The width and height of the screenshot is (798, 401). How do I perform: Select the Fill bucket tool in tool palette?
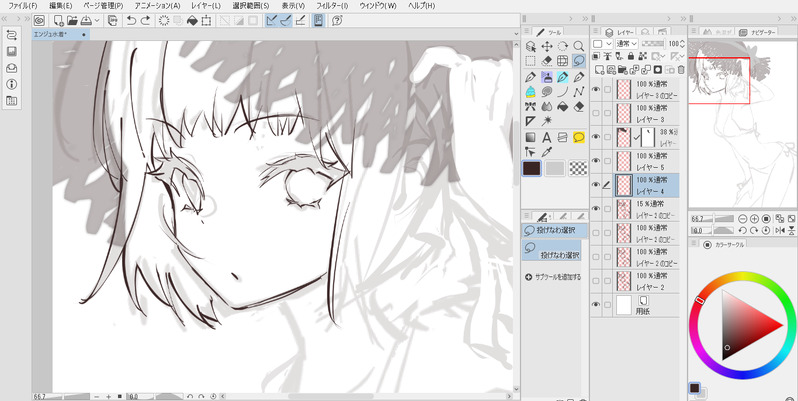(x=562, y=107)
